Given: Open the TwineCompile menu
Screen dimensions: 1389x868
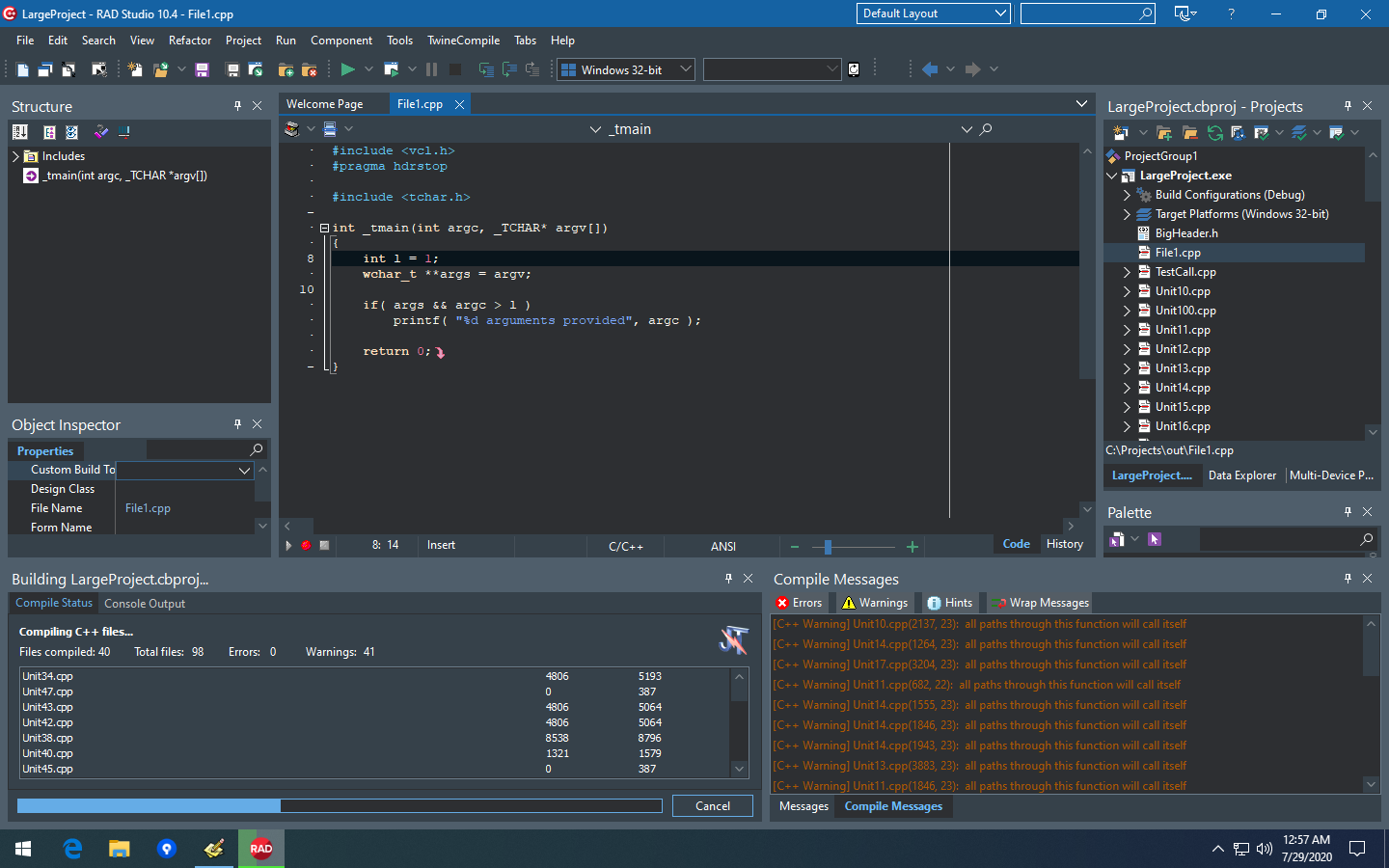Looking at the screenshot, I should pyautogui.click(x=463, y=41).
